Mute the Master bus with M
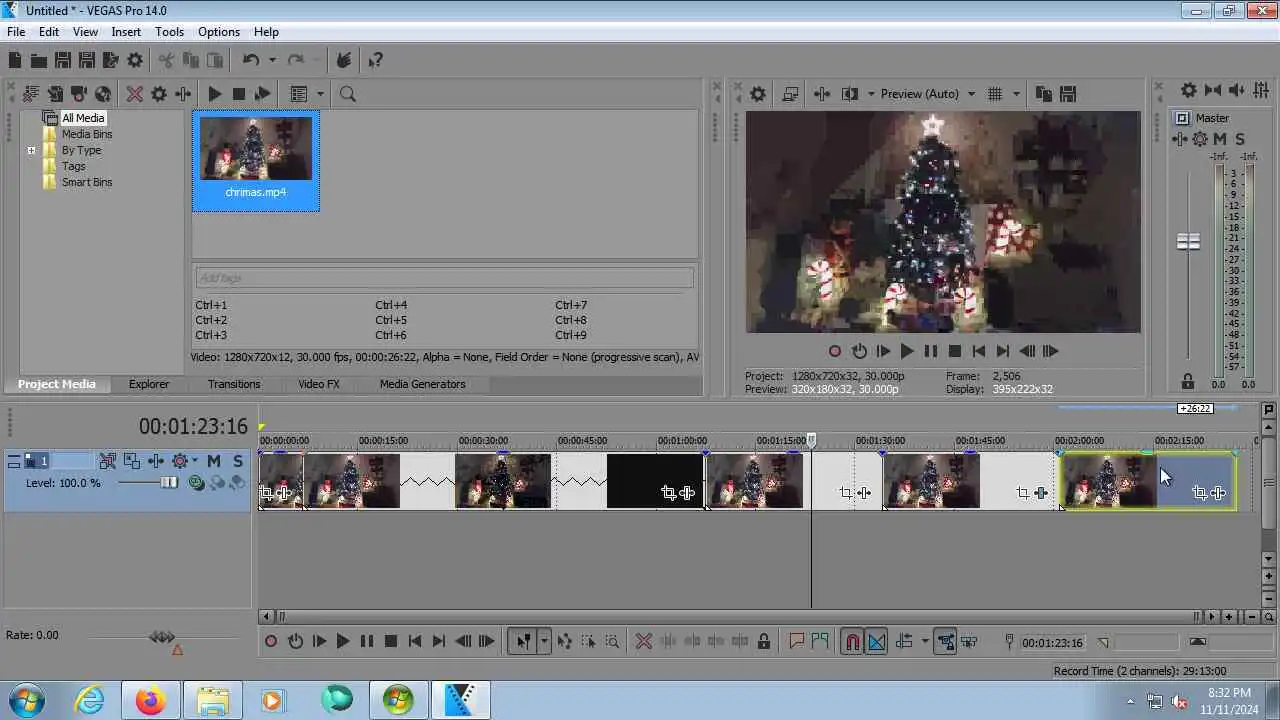 click(x=1220, y=139)
